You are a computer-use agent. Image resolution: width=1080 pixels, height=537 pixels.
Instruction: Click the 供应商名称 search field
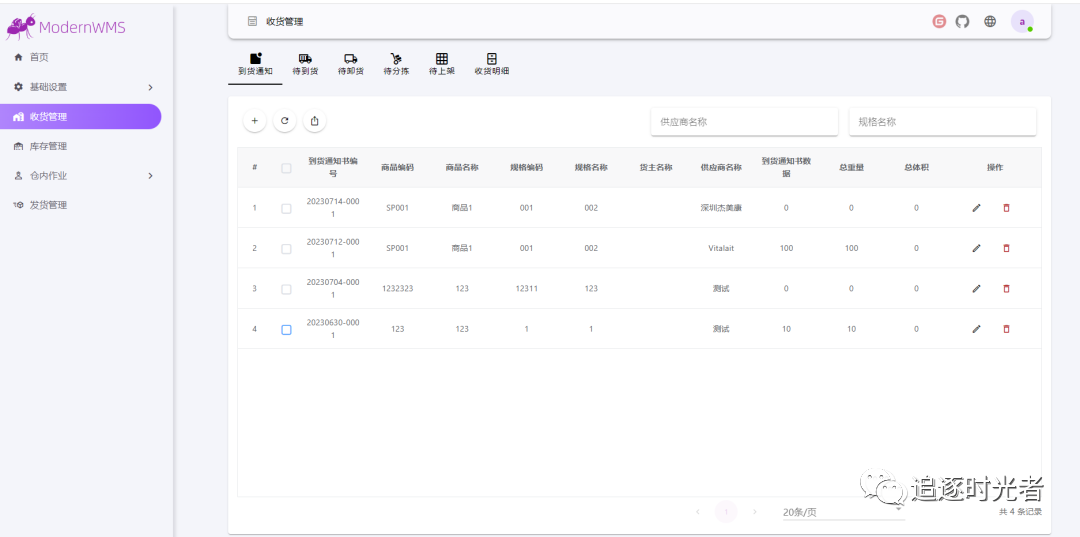(x=743, y=122)
